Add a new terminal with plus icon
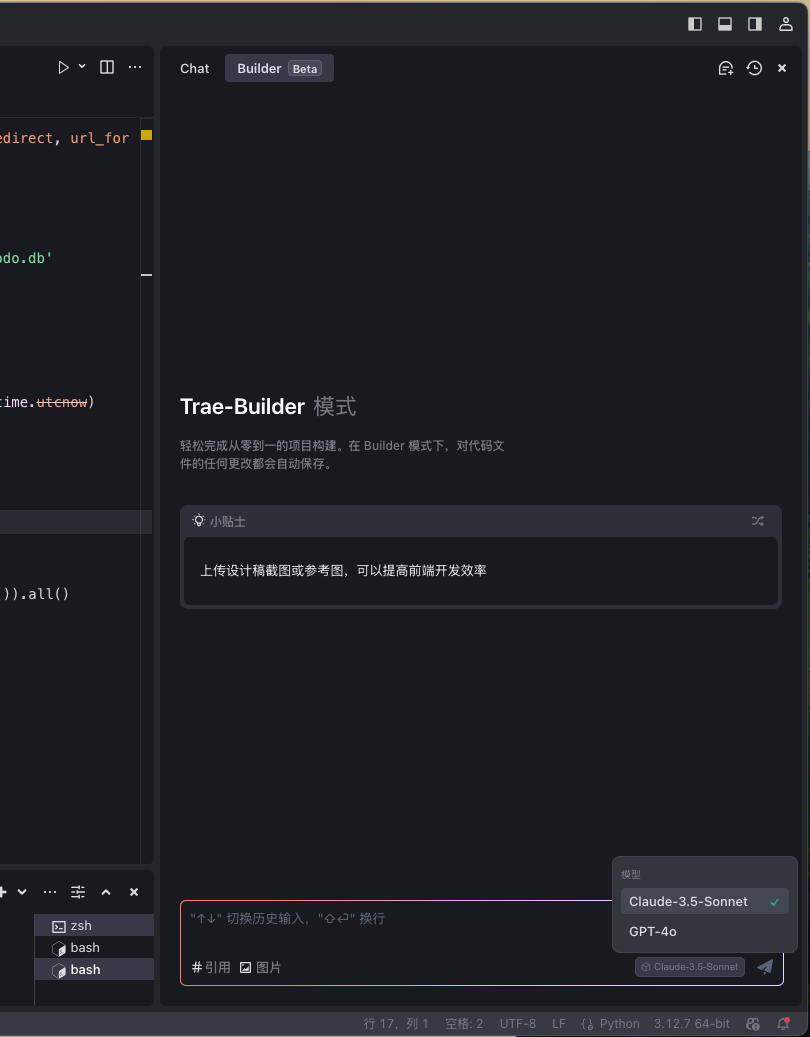Image resolution: width=810 pixels, height=1037 pixels. click(x=3, y=892)
